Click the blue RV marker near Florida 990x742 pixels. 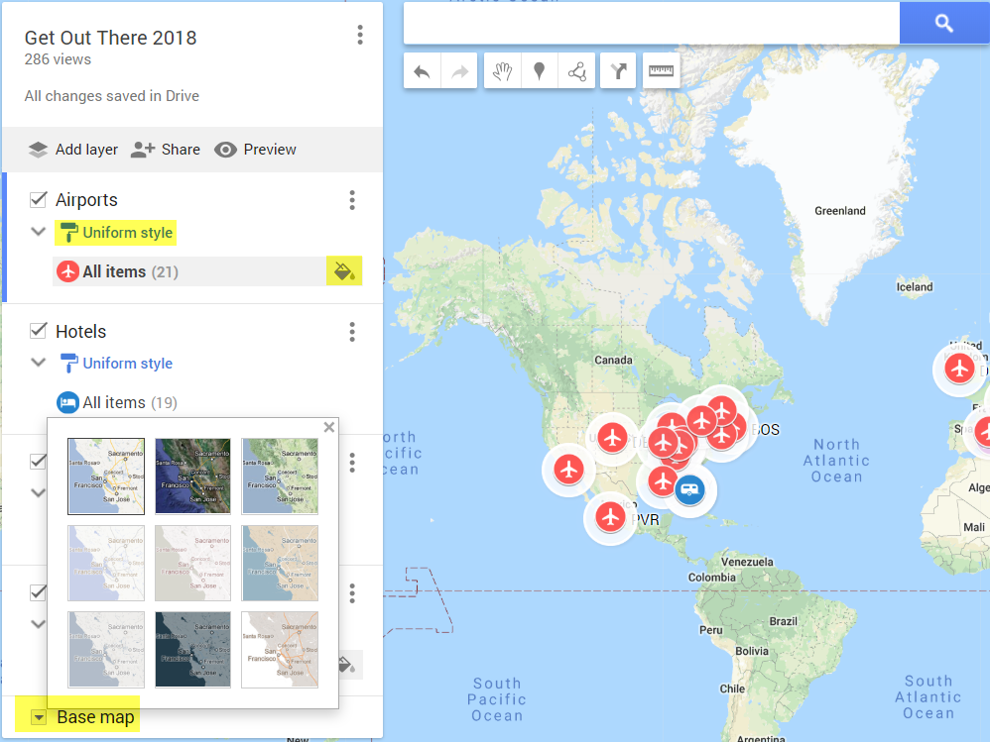click(689, 489)
